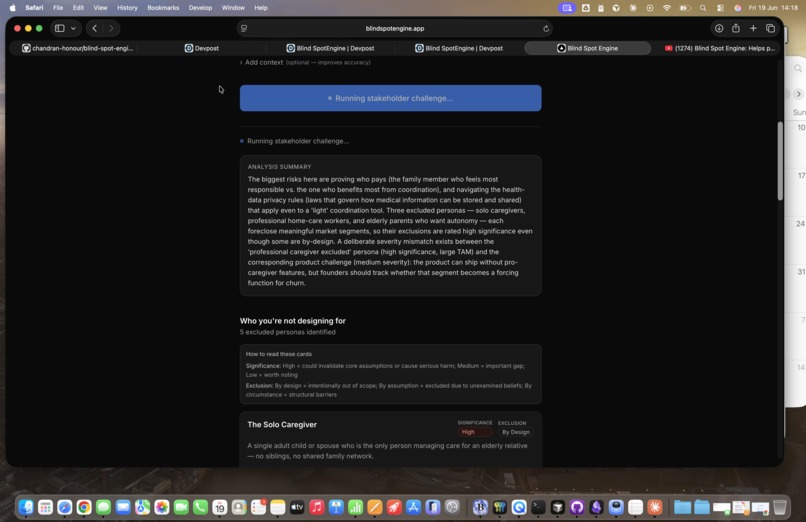Click the page's vertical scrollbar thumb
The image size is (806, 522).
(x=779, y=161)
